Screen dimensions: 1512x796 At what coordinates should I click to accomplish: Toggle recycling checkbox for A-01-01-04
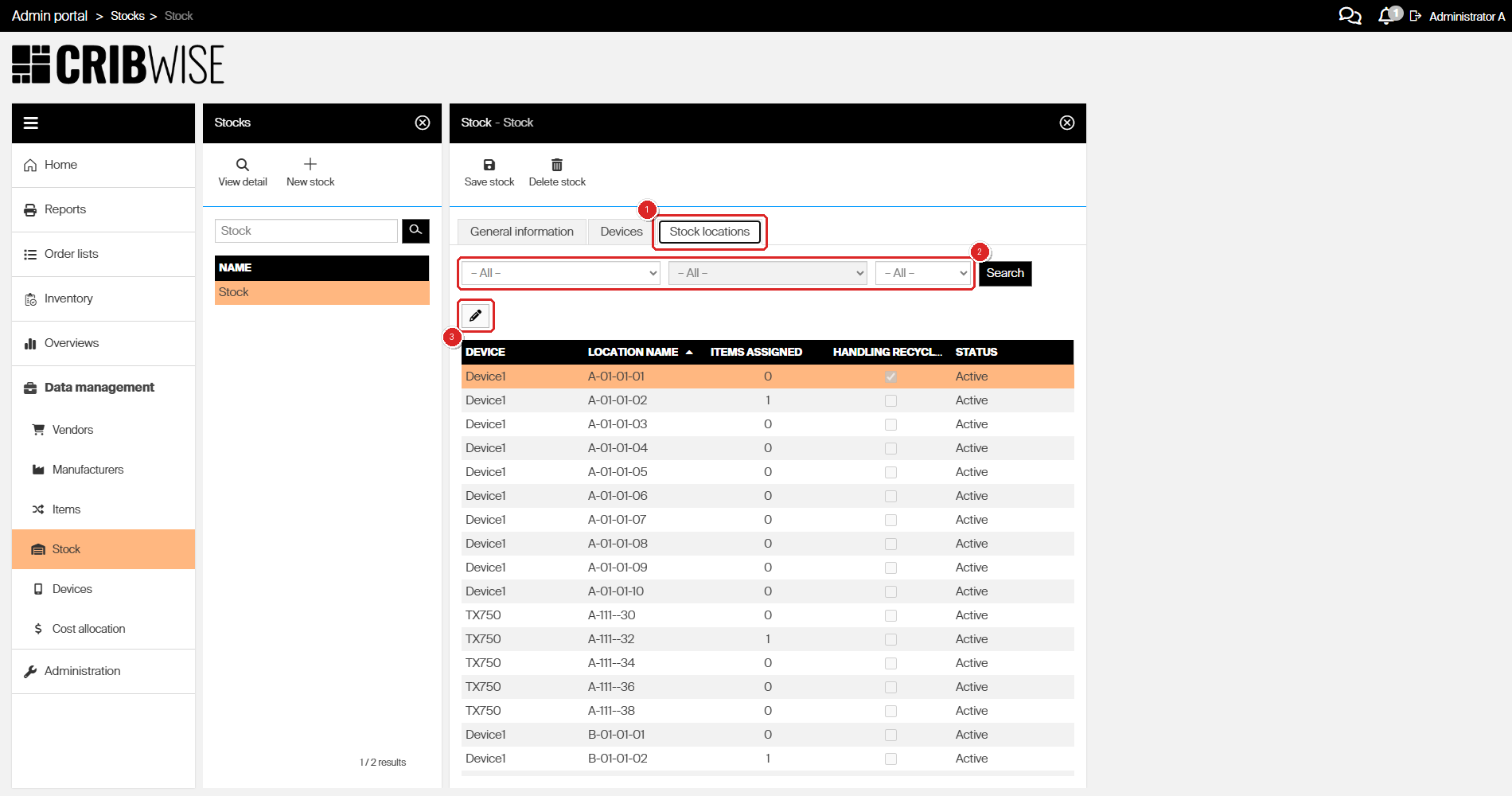pos(890,448)
